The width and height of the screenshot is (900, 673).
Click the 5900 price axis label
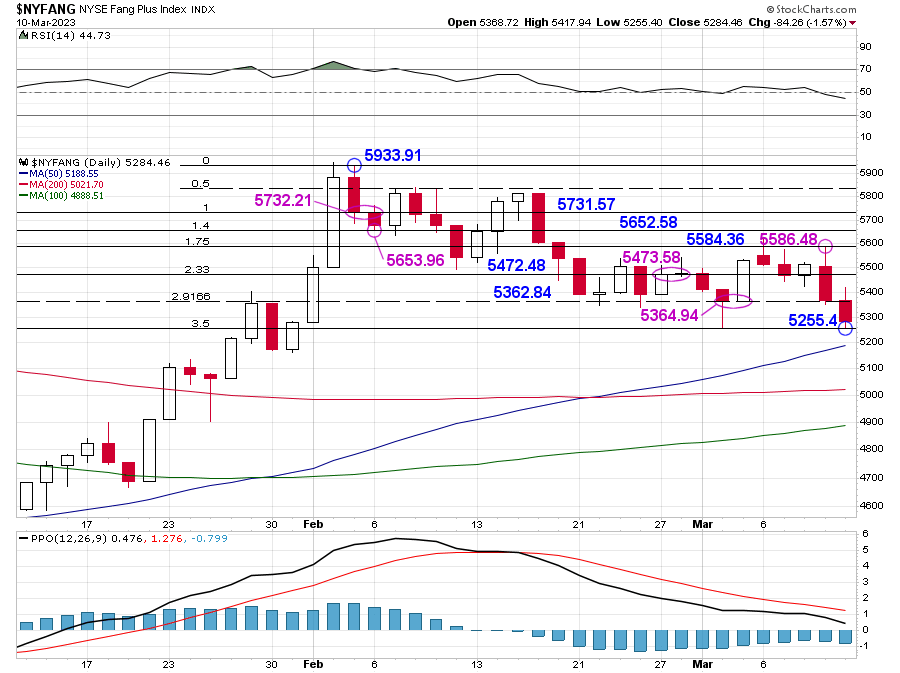tap(871, 173)
